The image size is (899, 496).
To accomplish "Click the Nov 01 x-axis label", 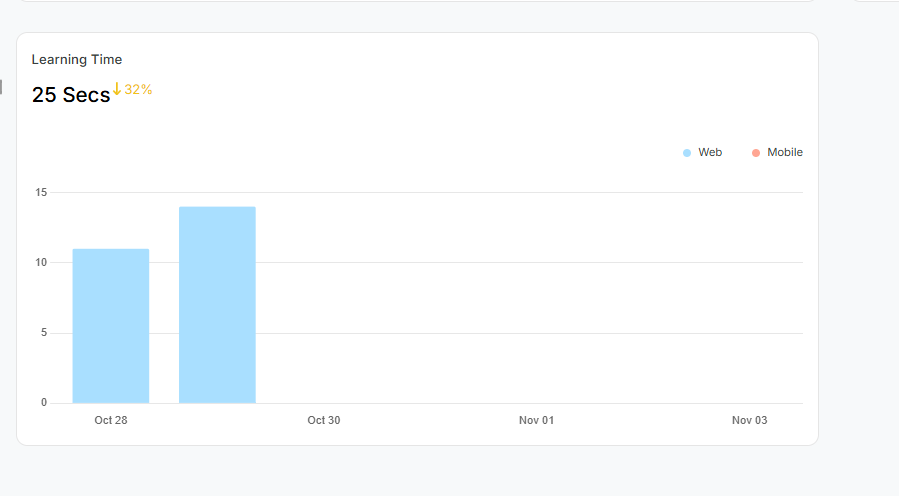I will pyautogui.click(x=536, y=421).
